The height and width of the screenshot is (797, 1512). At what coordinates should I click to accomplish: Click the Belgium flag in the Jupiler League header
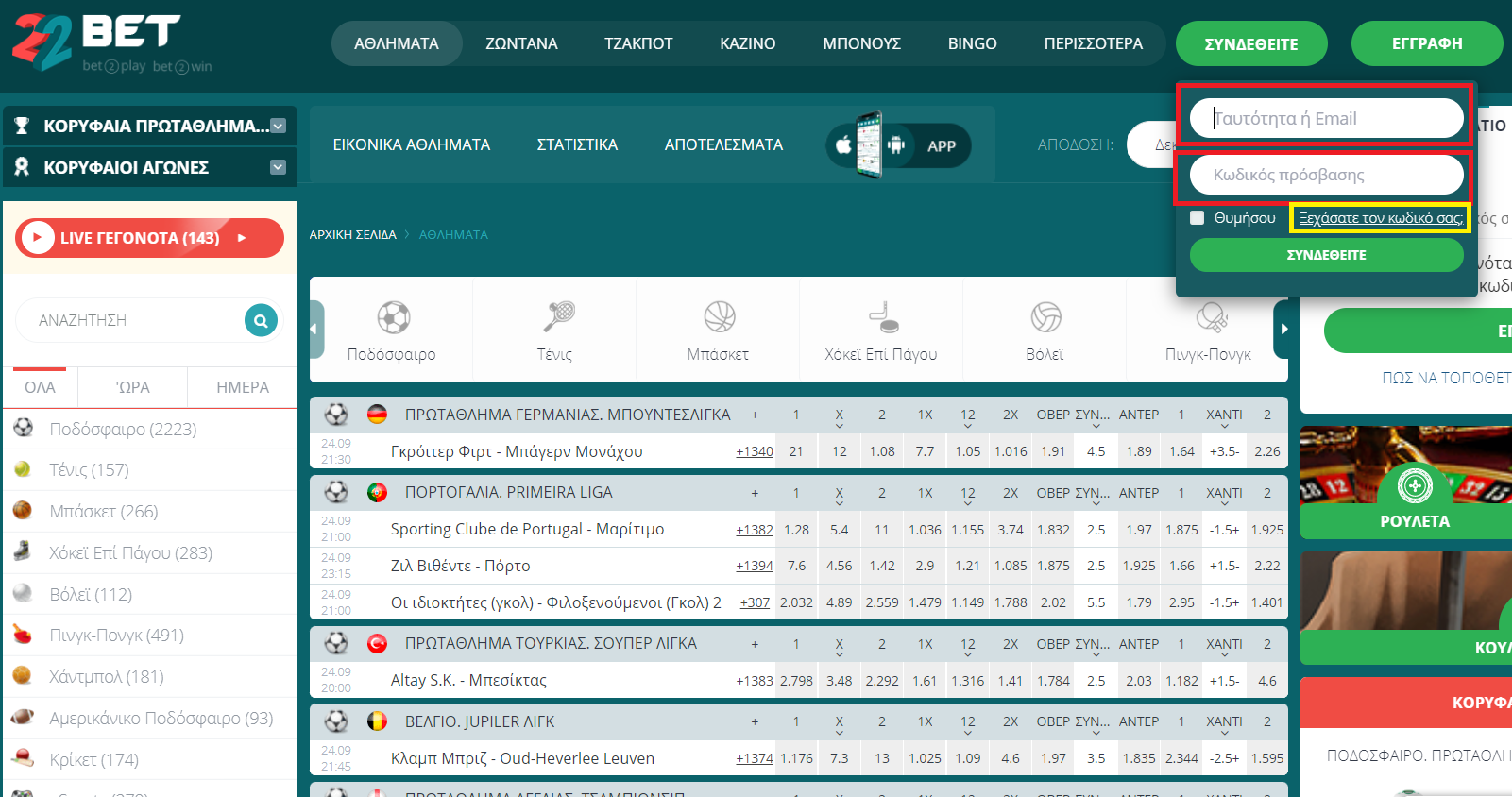tap(377, 721)
